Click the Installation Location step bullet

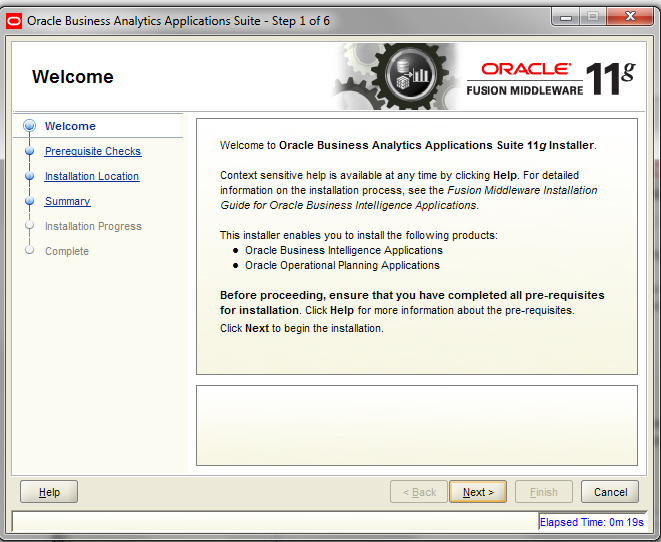click(x=30, y=176)
